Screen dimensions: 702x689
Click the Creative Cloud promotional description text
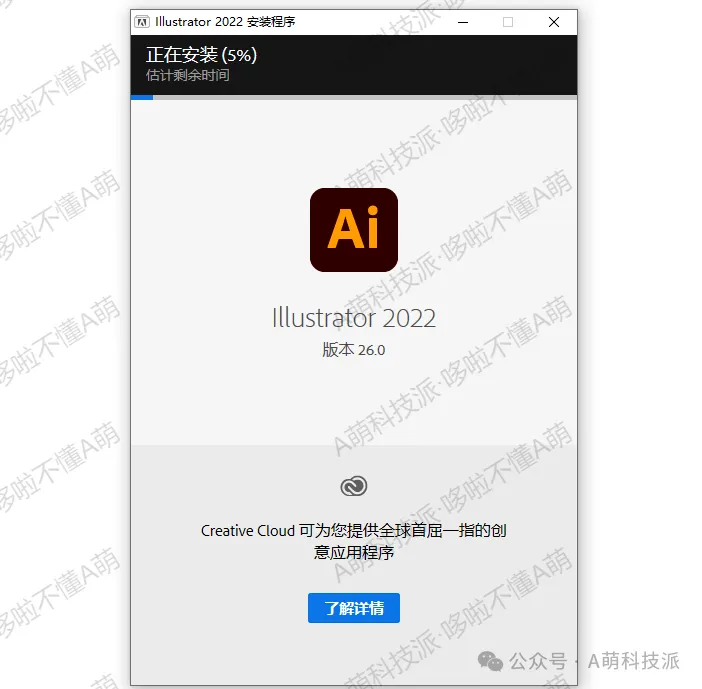(x=354, y=541)
